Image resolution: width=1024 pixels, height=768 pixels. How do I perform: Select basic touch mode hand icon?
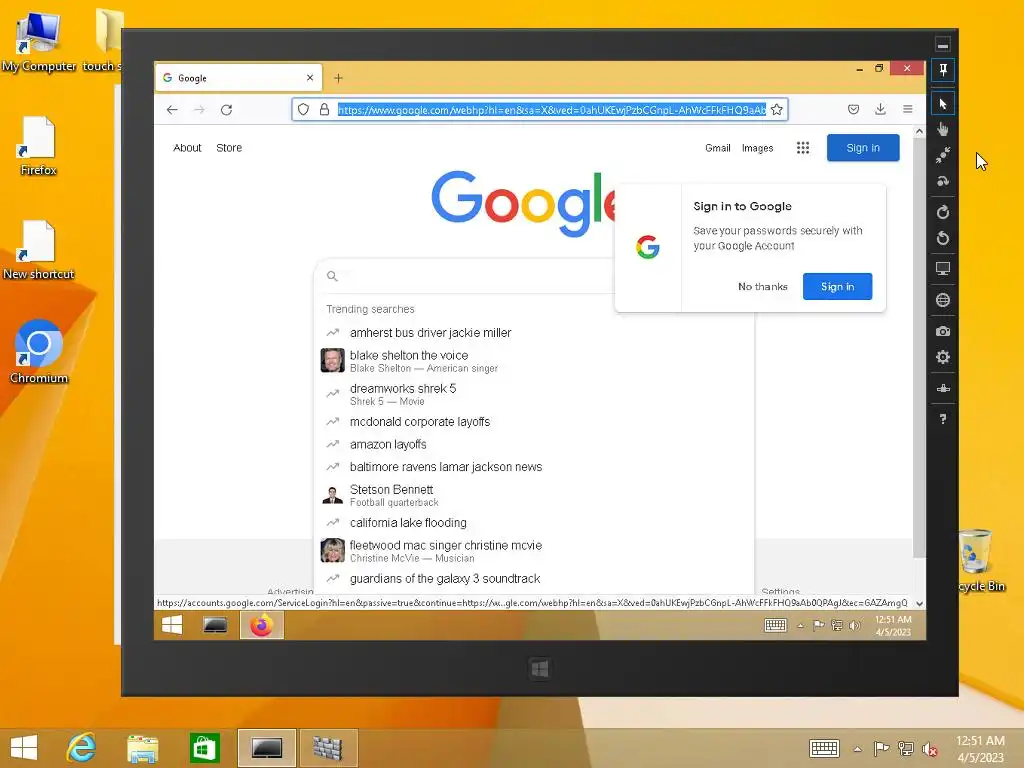pos(942,129)
